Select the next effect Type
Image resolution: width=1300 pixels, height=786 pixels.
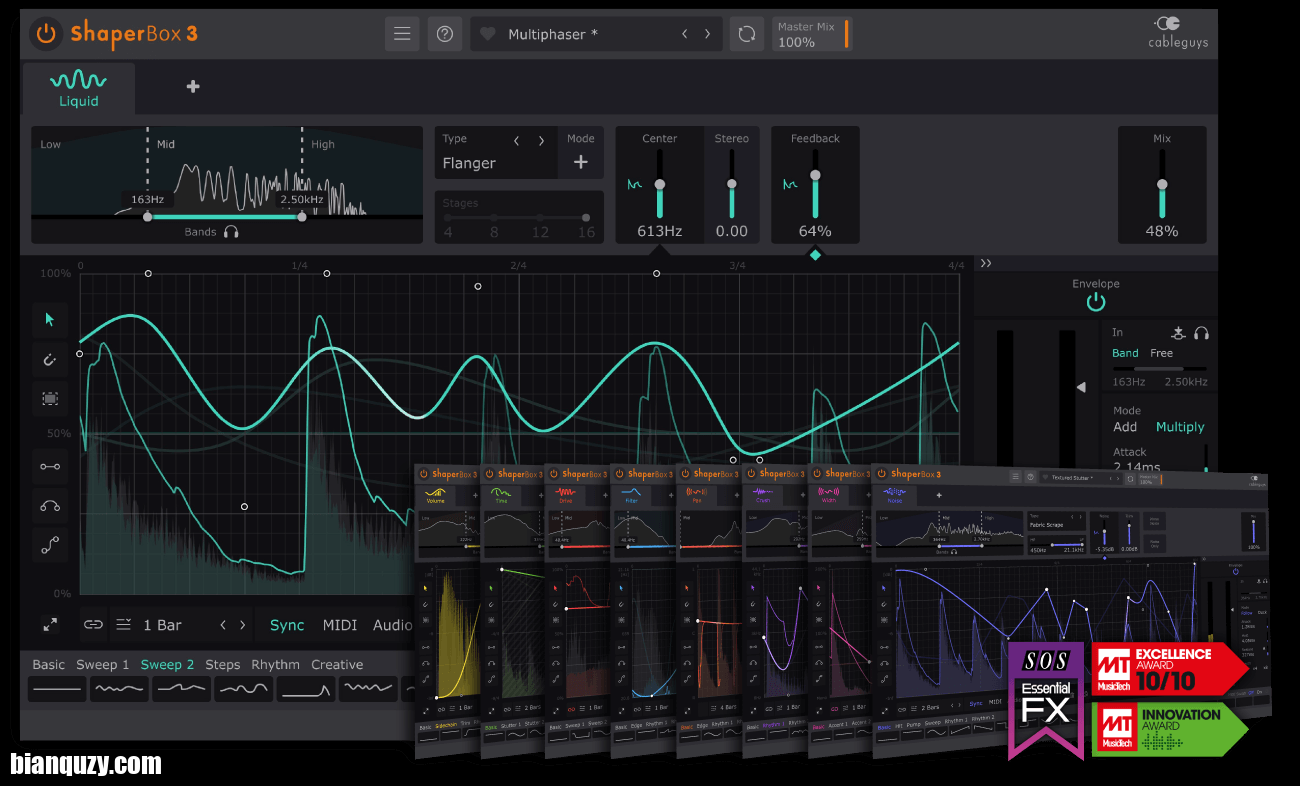542,140
